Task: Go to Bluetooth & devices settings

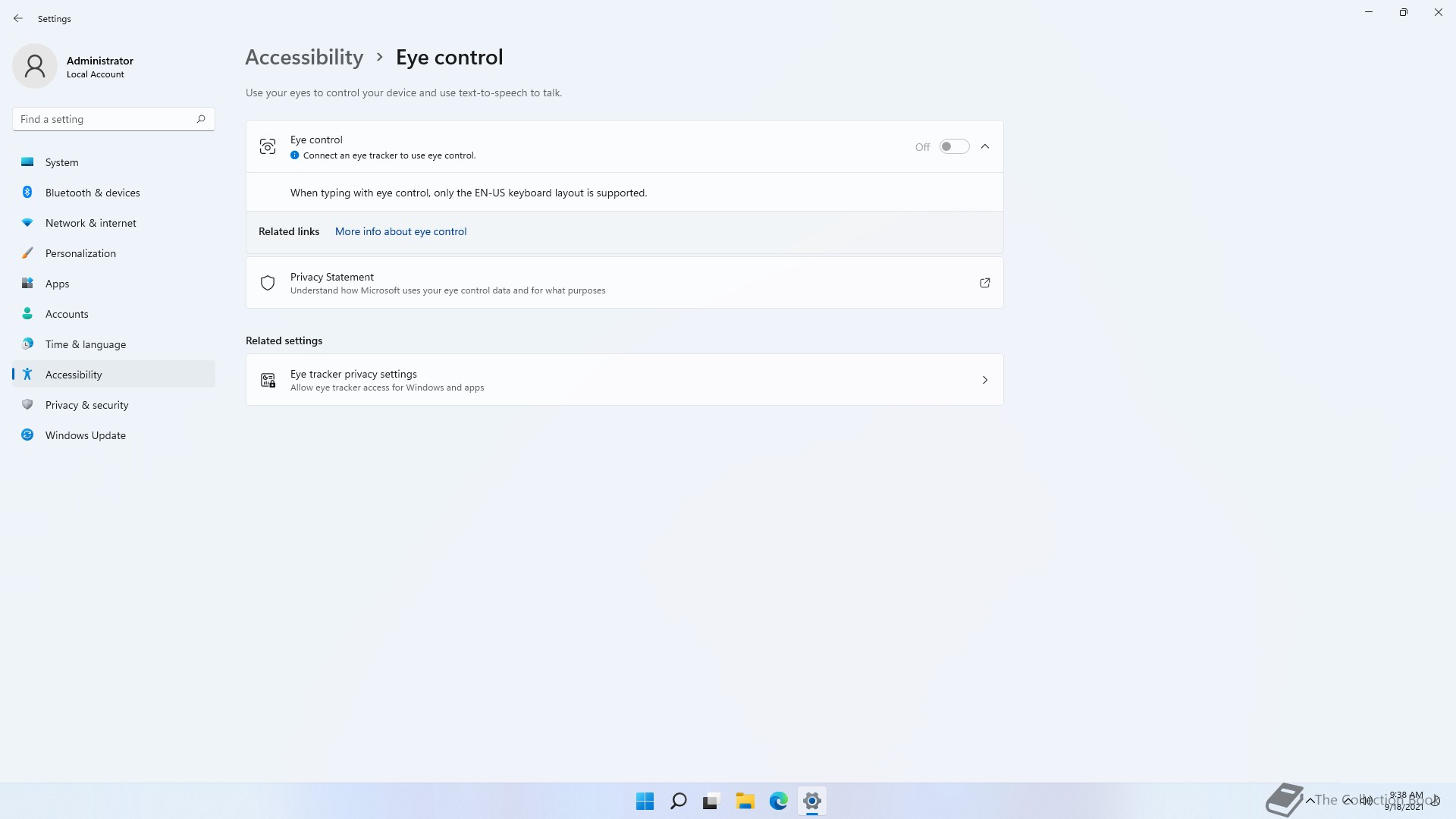Action: pyautogui.click(x=93, y=193)
